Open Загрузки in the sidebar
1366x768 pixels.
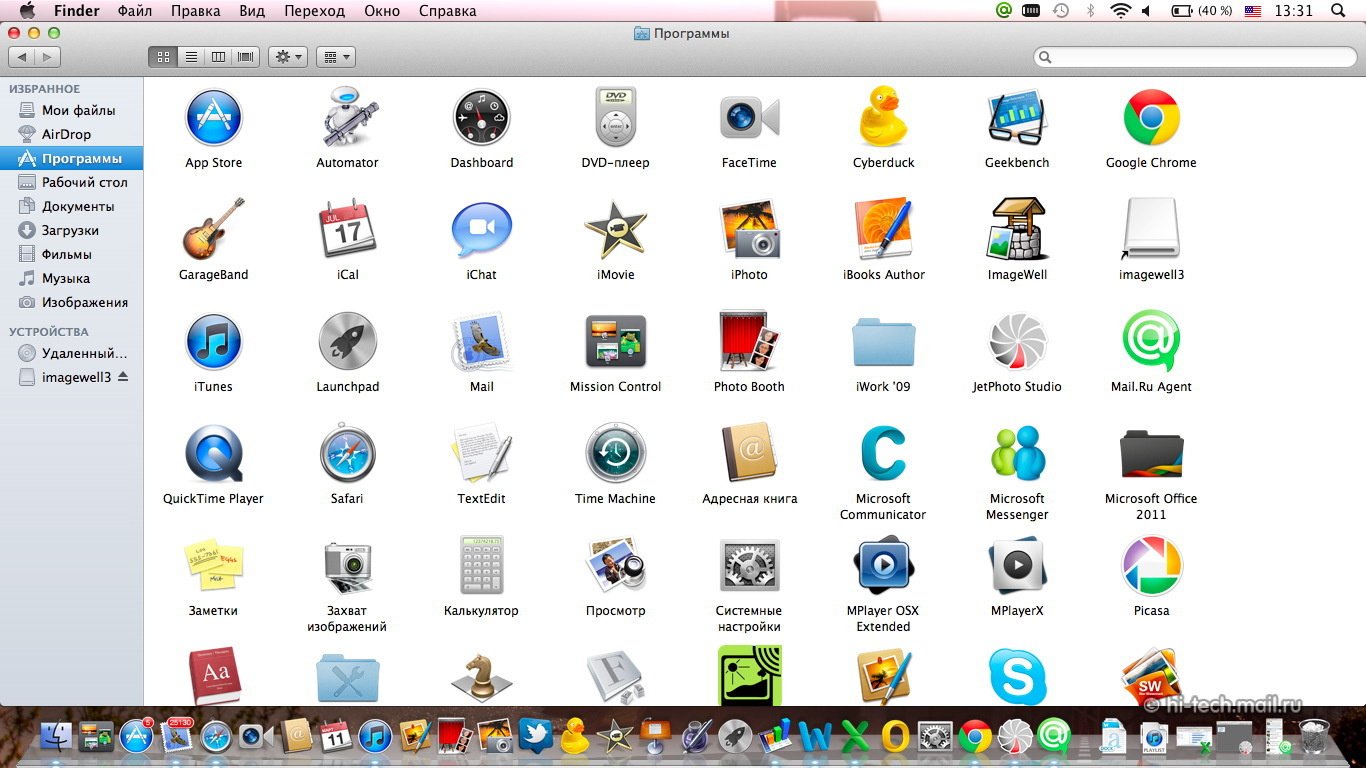71,230
